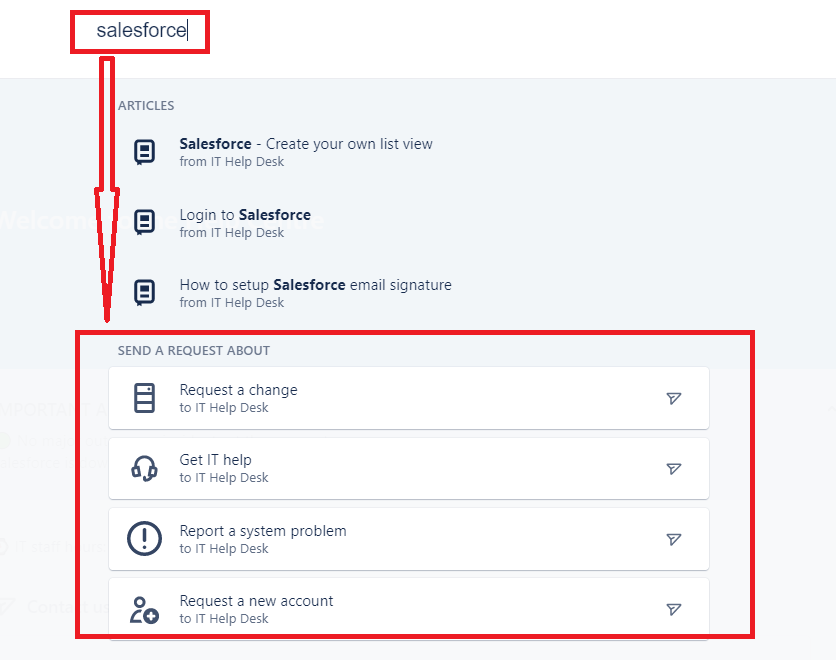Click send arrow on 'Report a system problem' row
836x660 pixels.
[x=674, y=539]
